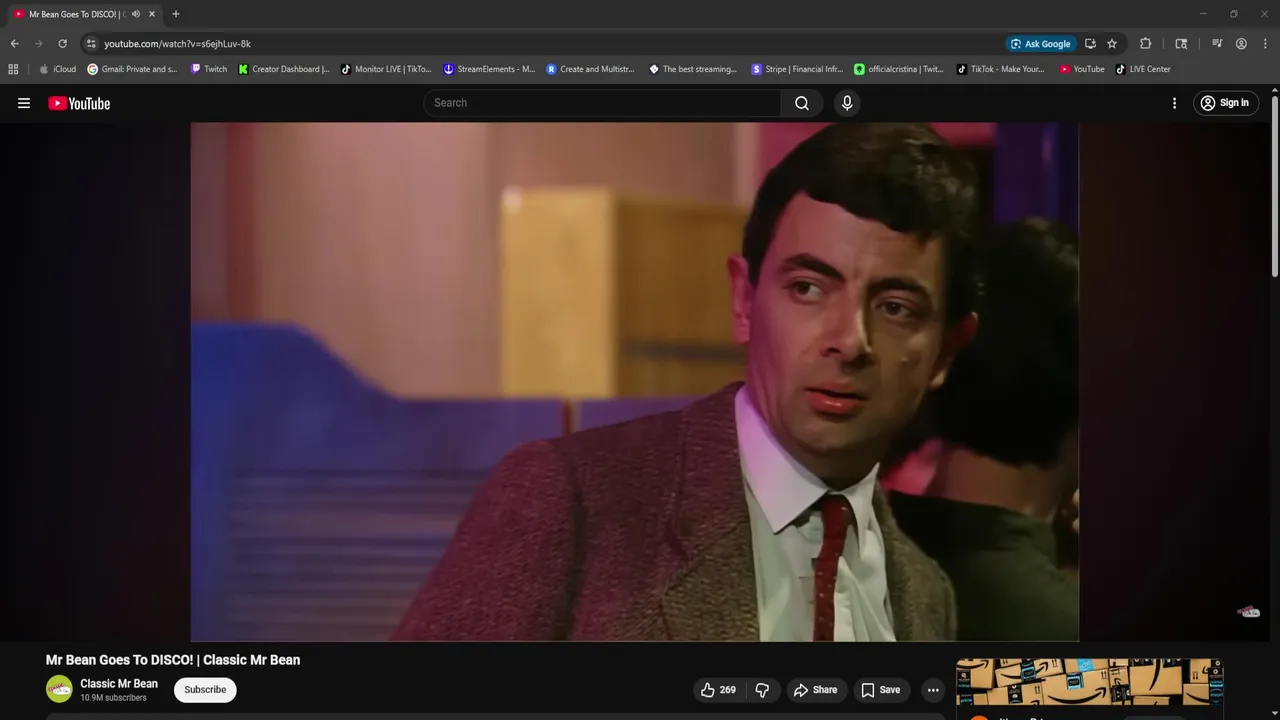The image size is (1280, 720).
Task: Open YouTube settings three-dot menu
Action: [1174, 103]
